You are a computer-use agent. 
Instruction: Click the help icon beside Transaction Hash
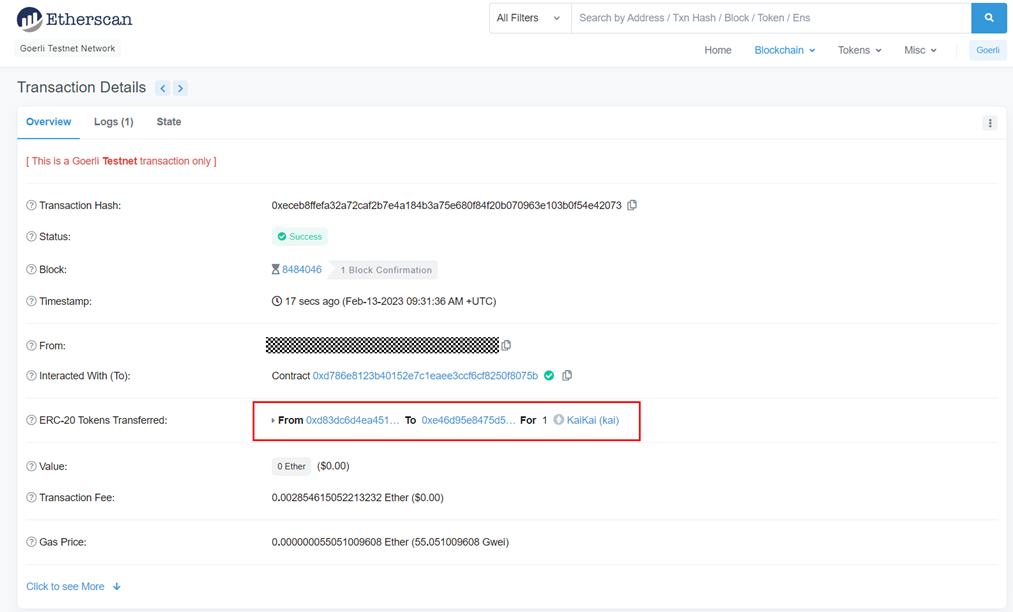tap(31, 206)
